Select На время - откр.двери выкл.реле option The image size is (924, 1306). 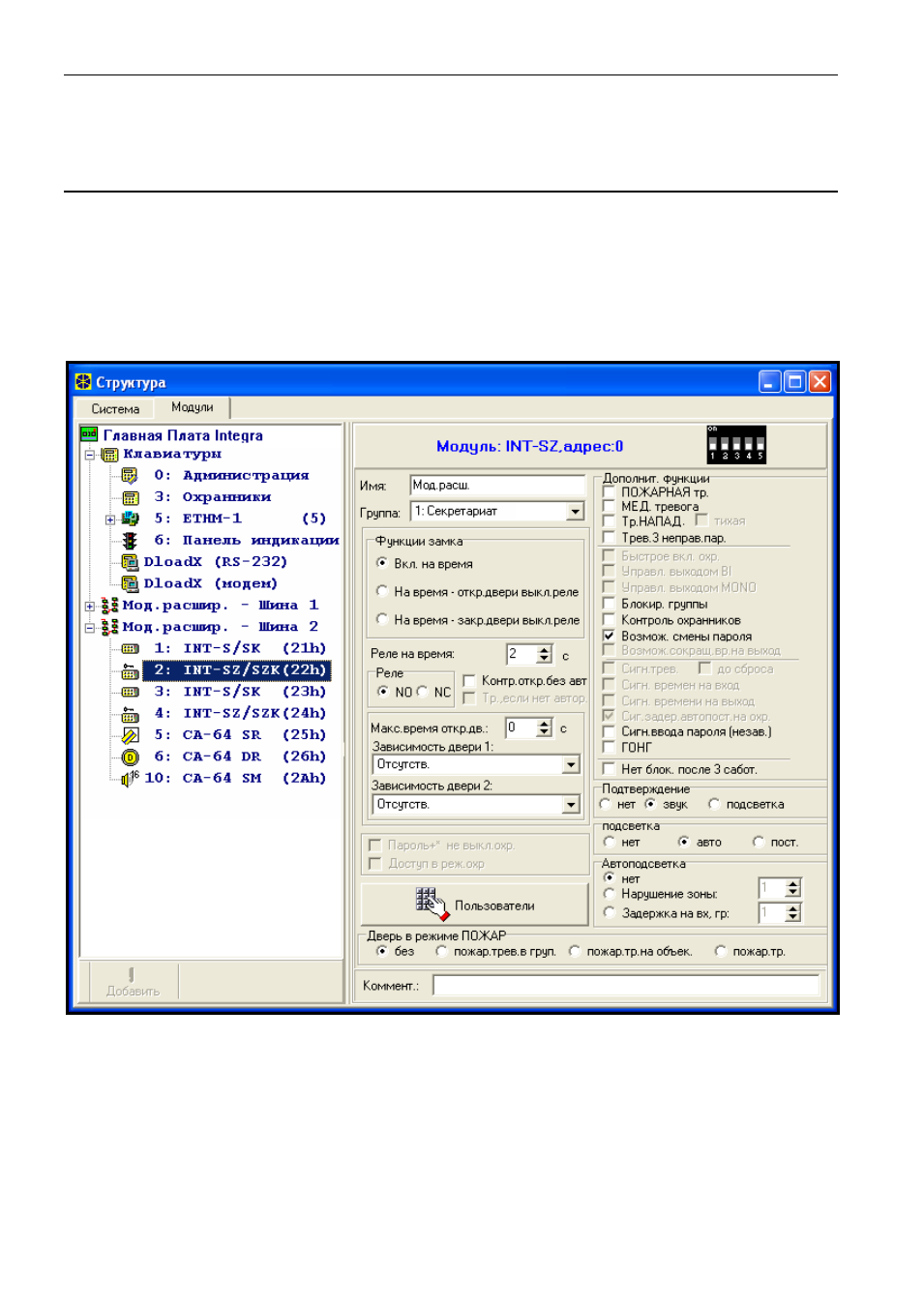382,591
